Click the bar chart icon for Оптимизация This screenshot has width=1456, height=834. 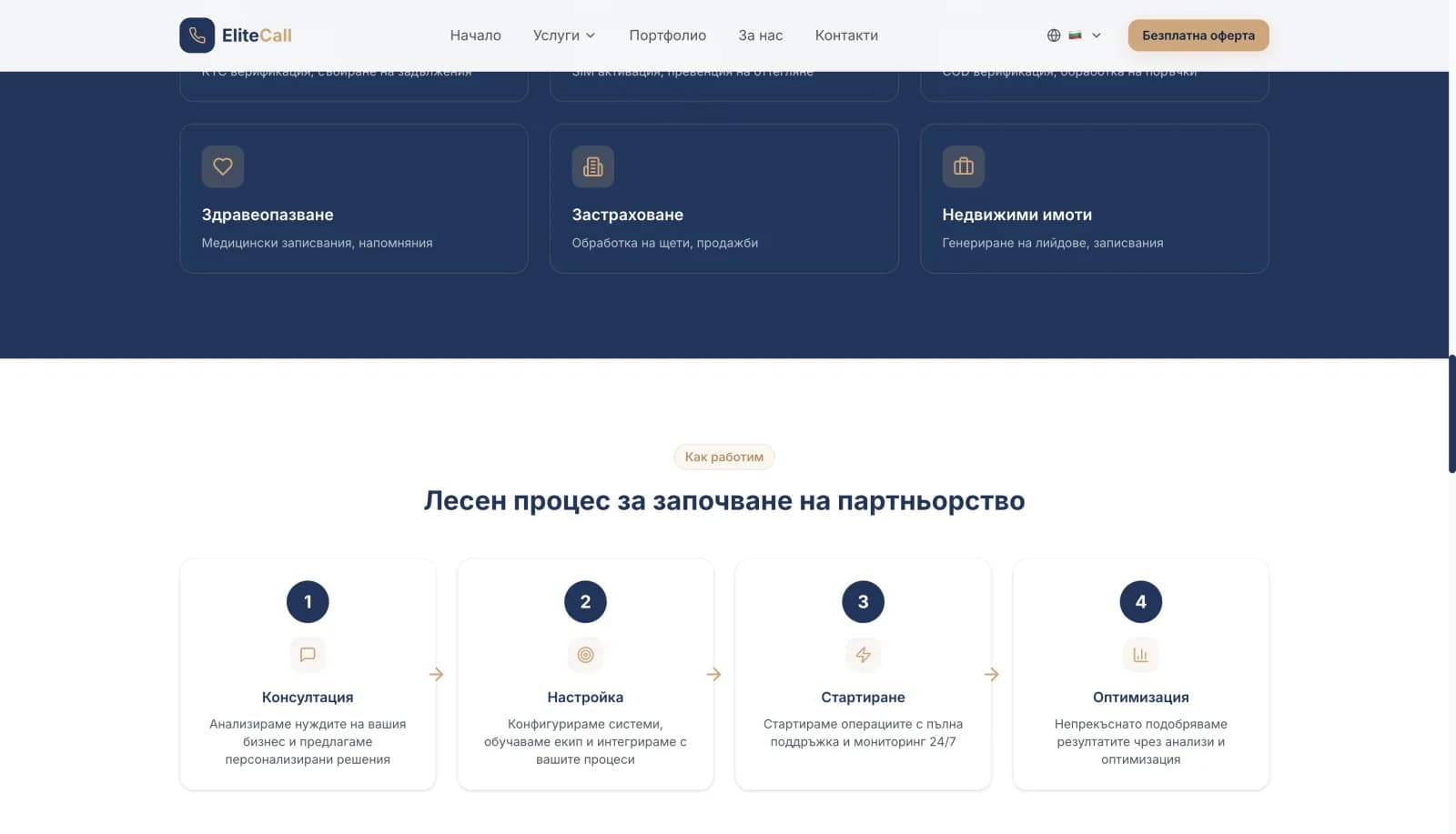click(1140, 655)
